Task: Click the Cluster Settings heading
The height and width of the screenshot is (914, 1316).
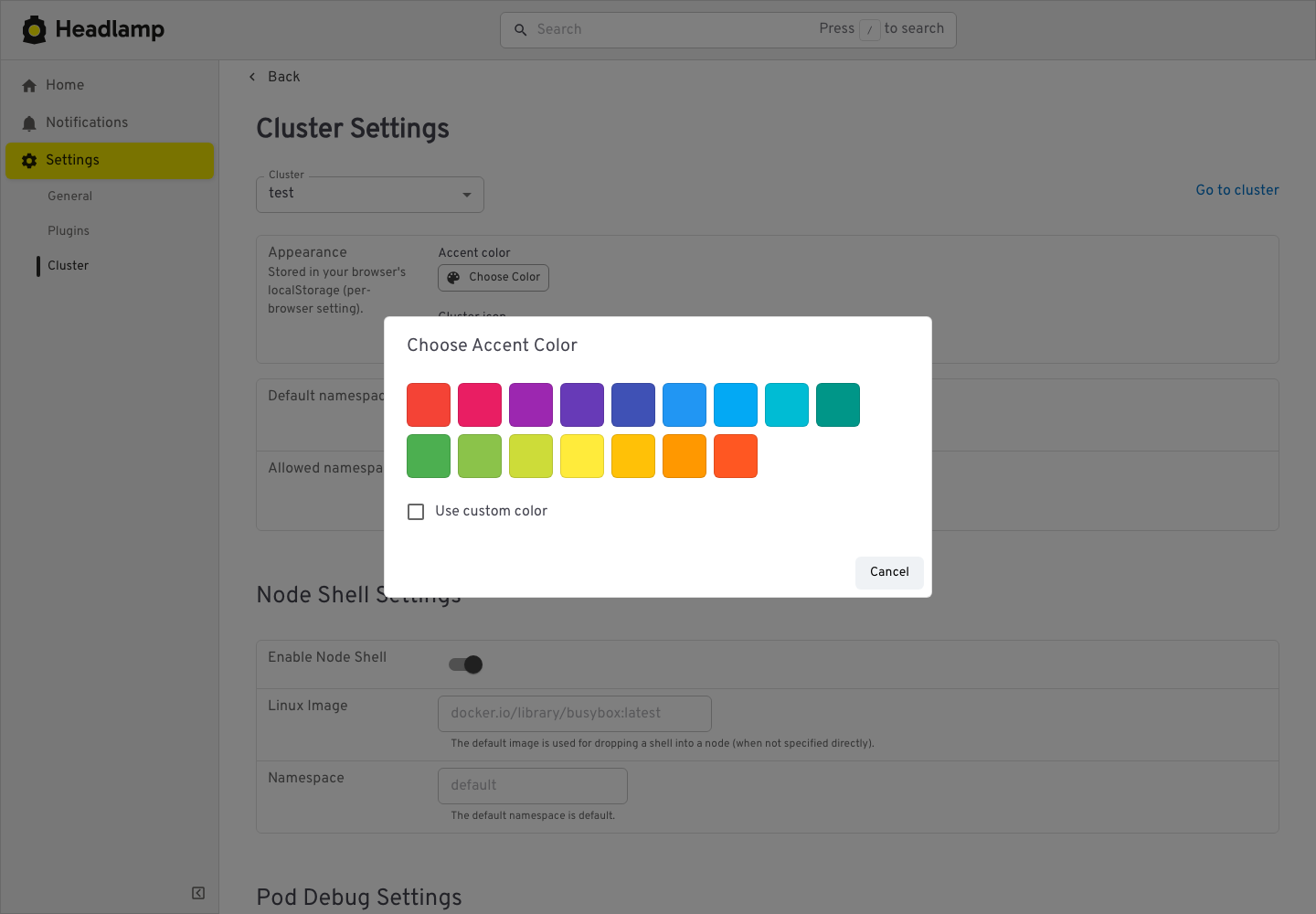Action: (x=353, y=129)
